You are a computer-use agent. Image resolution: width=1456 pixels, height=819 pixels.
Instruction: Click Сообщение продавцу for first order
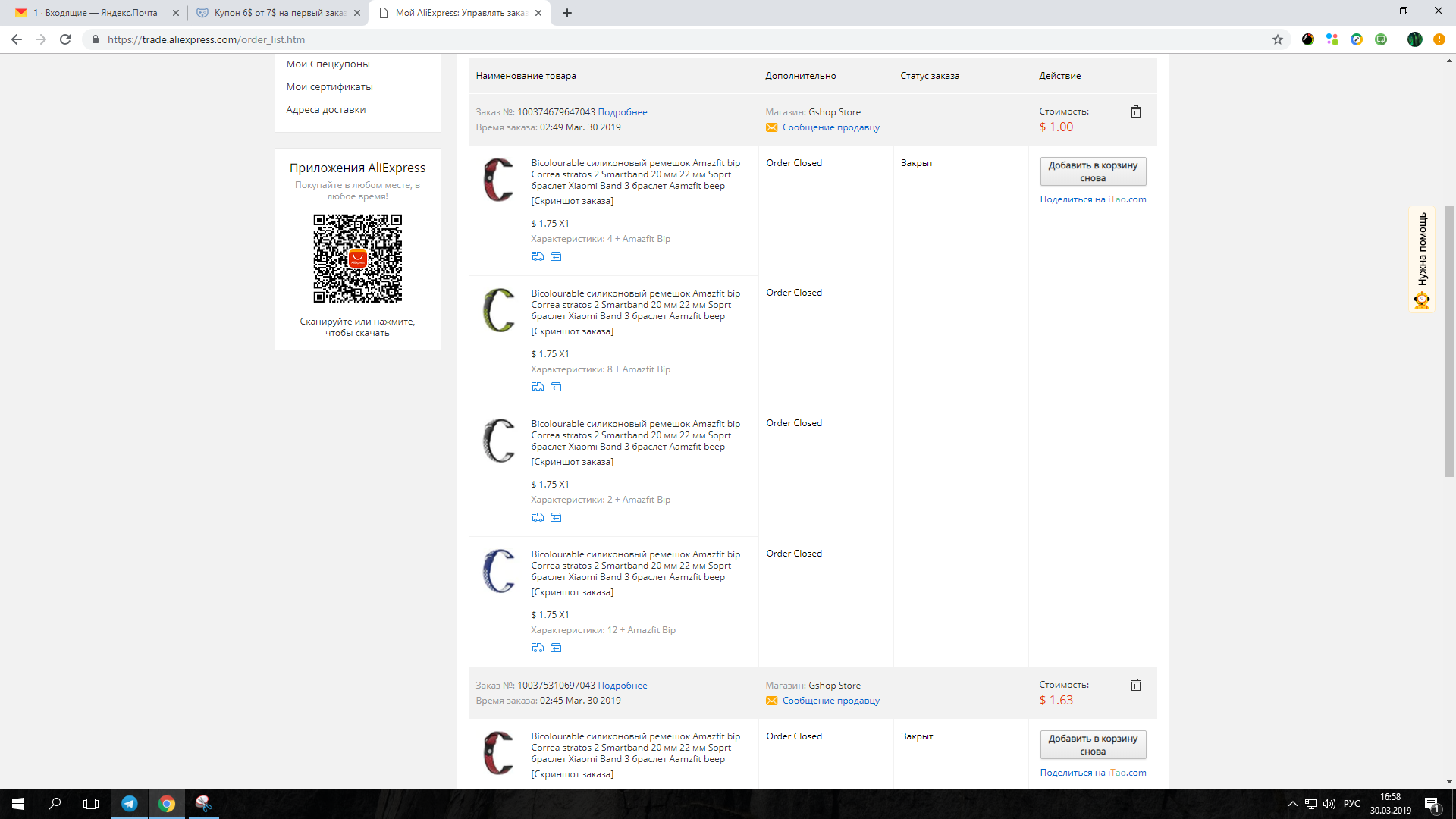coord(831,127)
